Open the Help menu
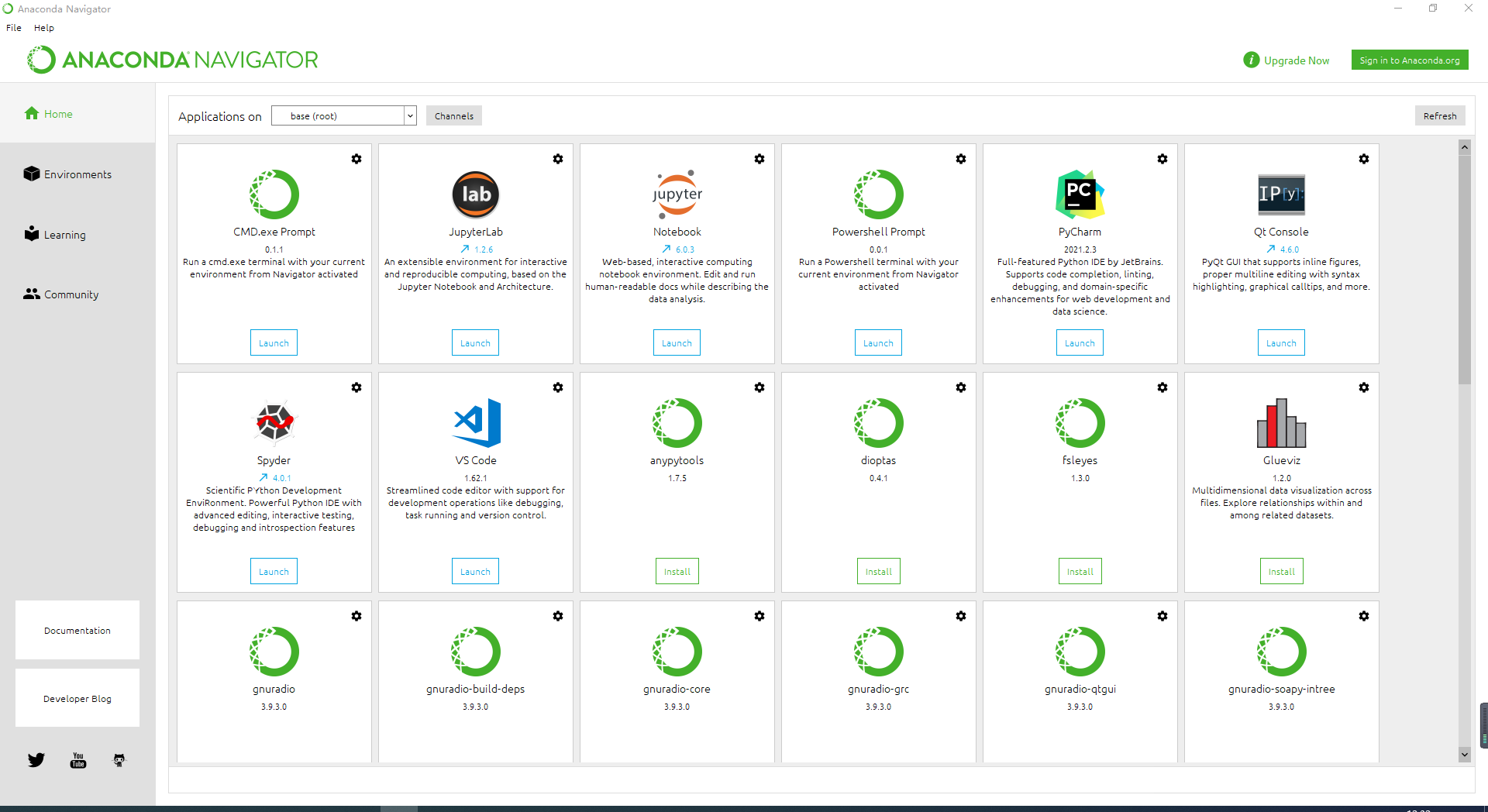This screenshot has height=812, width=1488. (x=44, y=28)
